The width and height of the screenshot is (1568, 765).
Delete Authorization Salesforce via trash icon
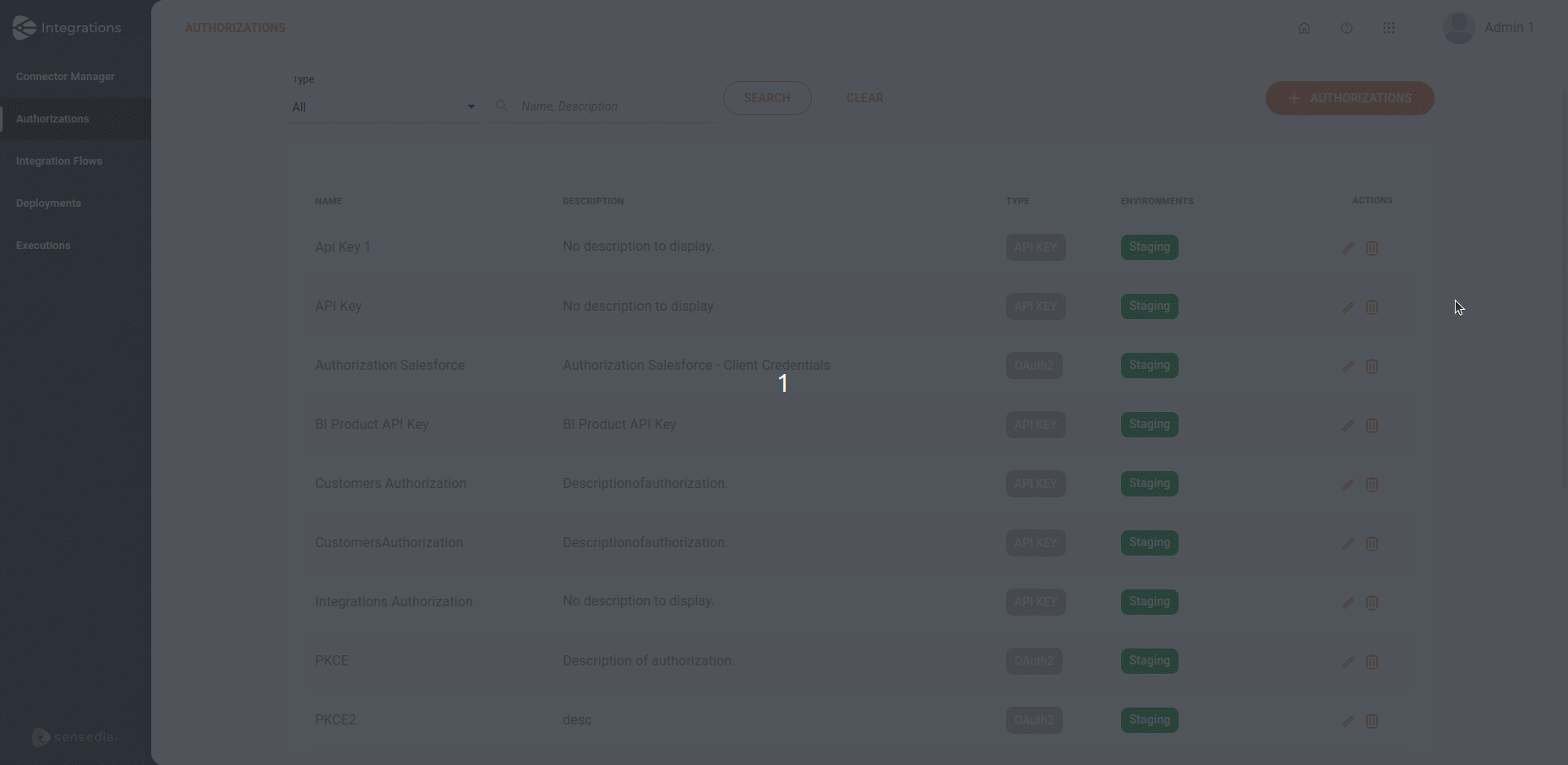[1372, 366]
